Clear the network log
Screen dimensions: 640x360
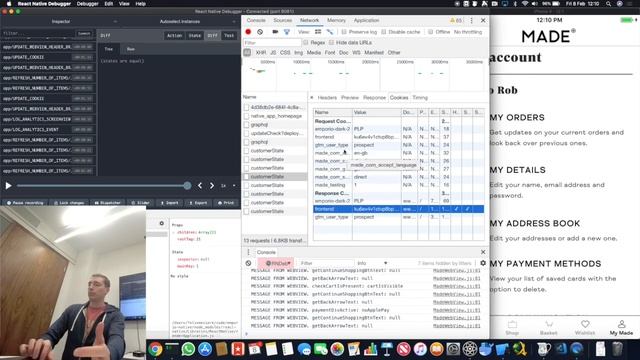point(260,32)
